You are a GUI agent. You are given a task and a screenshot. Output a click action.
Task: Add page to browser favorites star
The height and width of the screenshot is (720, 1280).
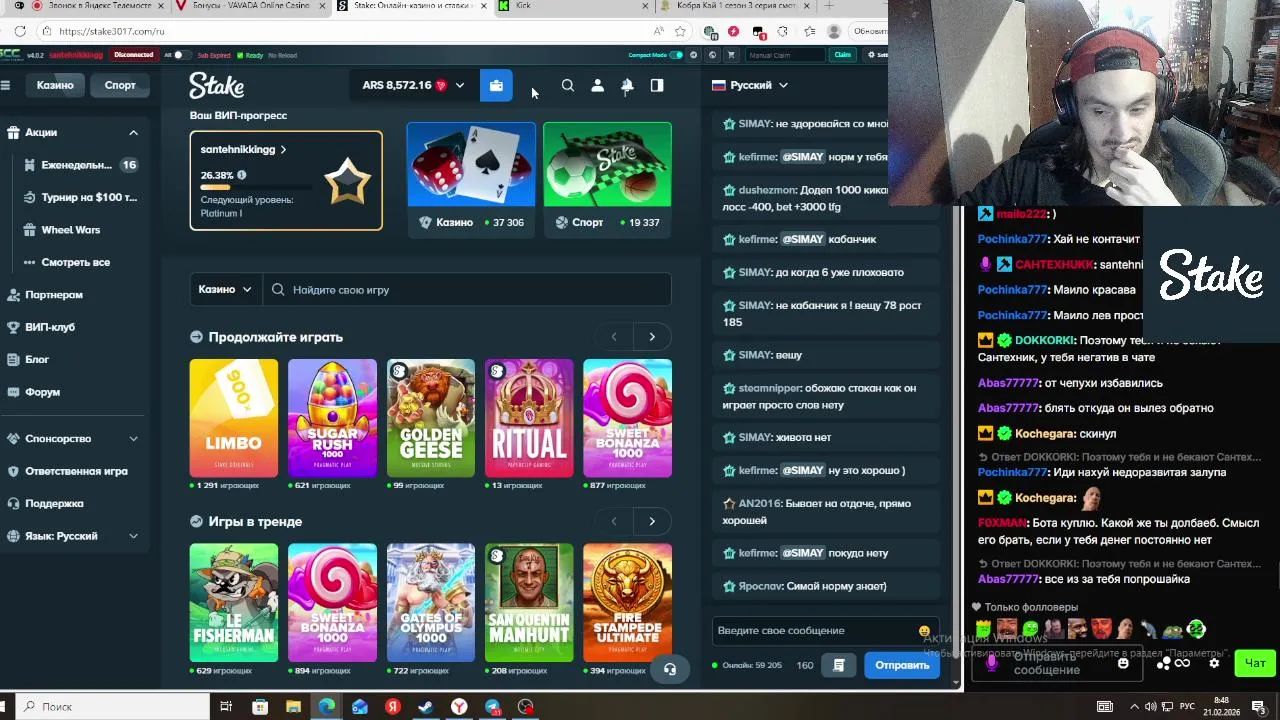click(x=680, y=31)
